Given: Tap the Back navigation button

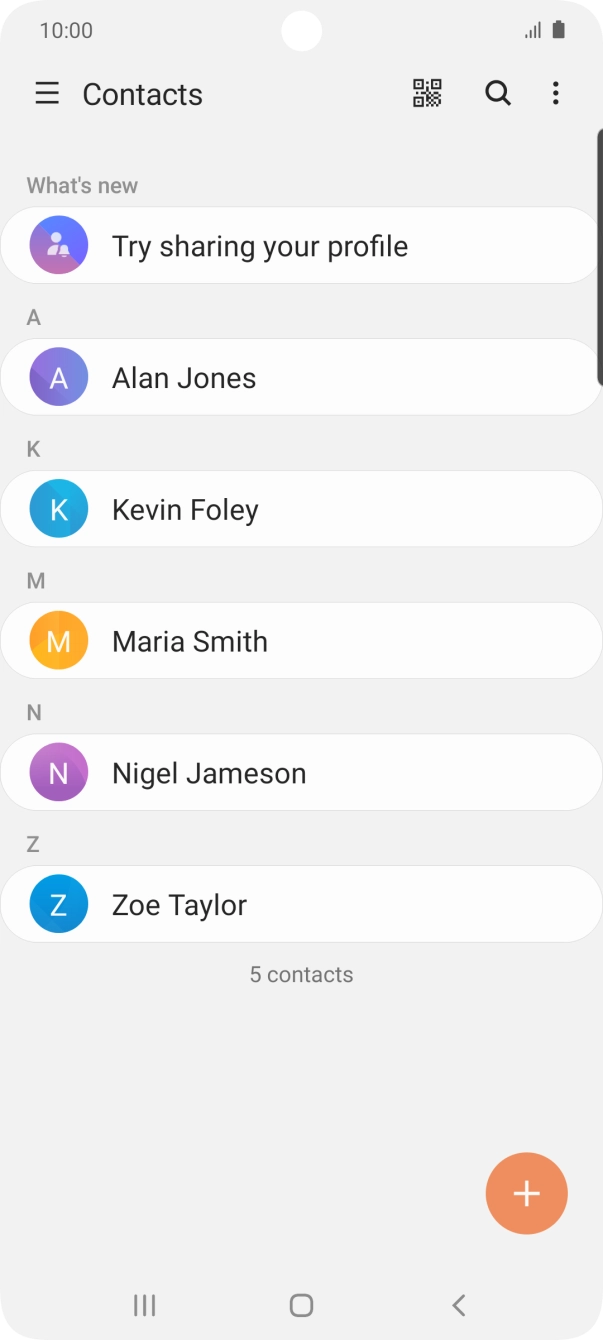Looking at the screenshot, I should click(458, 1305).
